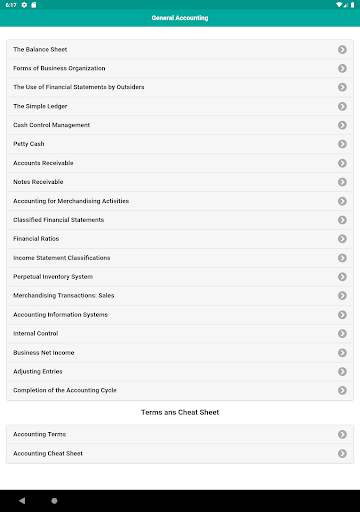Select Classified Financial Statements item
This screenshot has width=360, height=512.
(x=180, y=220)
